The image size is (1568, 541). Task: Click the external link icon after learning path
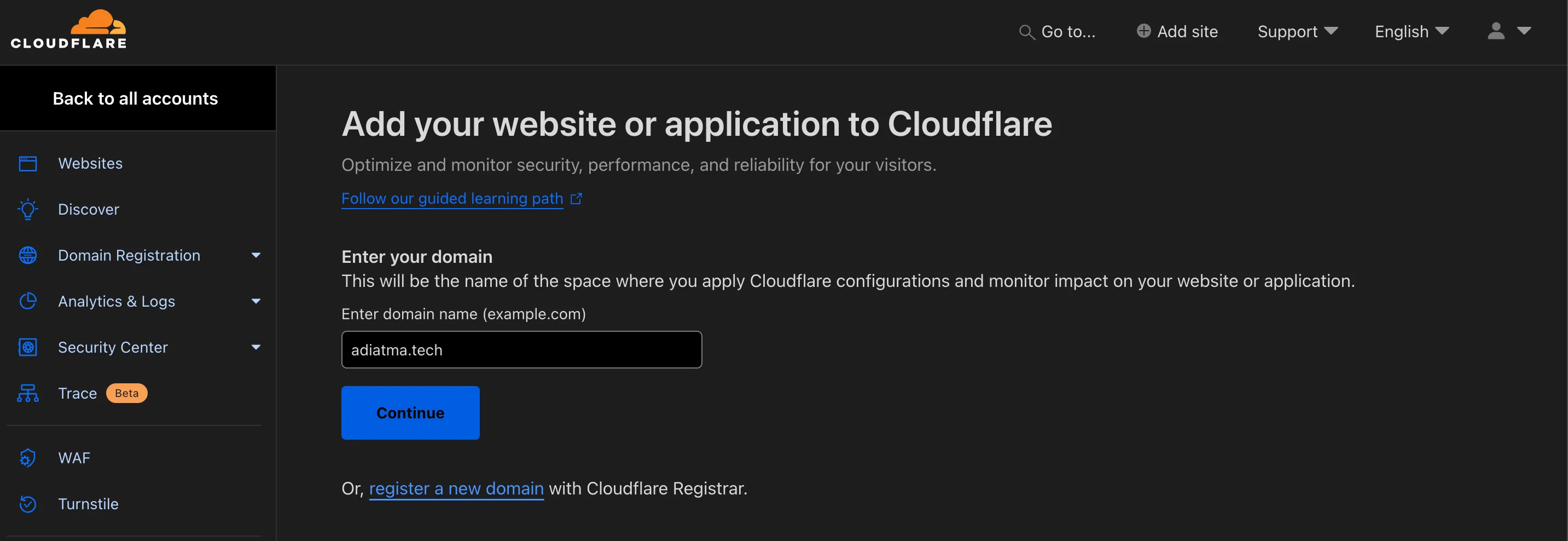(577, 199)
